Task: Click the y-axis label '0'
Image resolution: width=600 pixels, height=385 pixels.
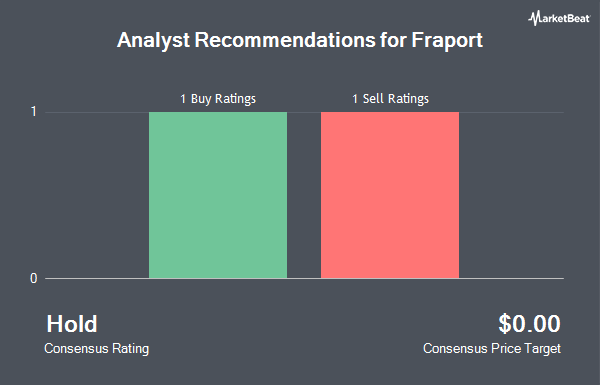Action: pos(34,278)
